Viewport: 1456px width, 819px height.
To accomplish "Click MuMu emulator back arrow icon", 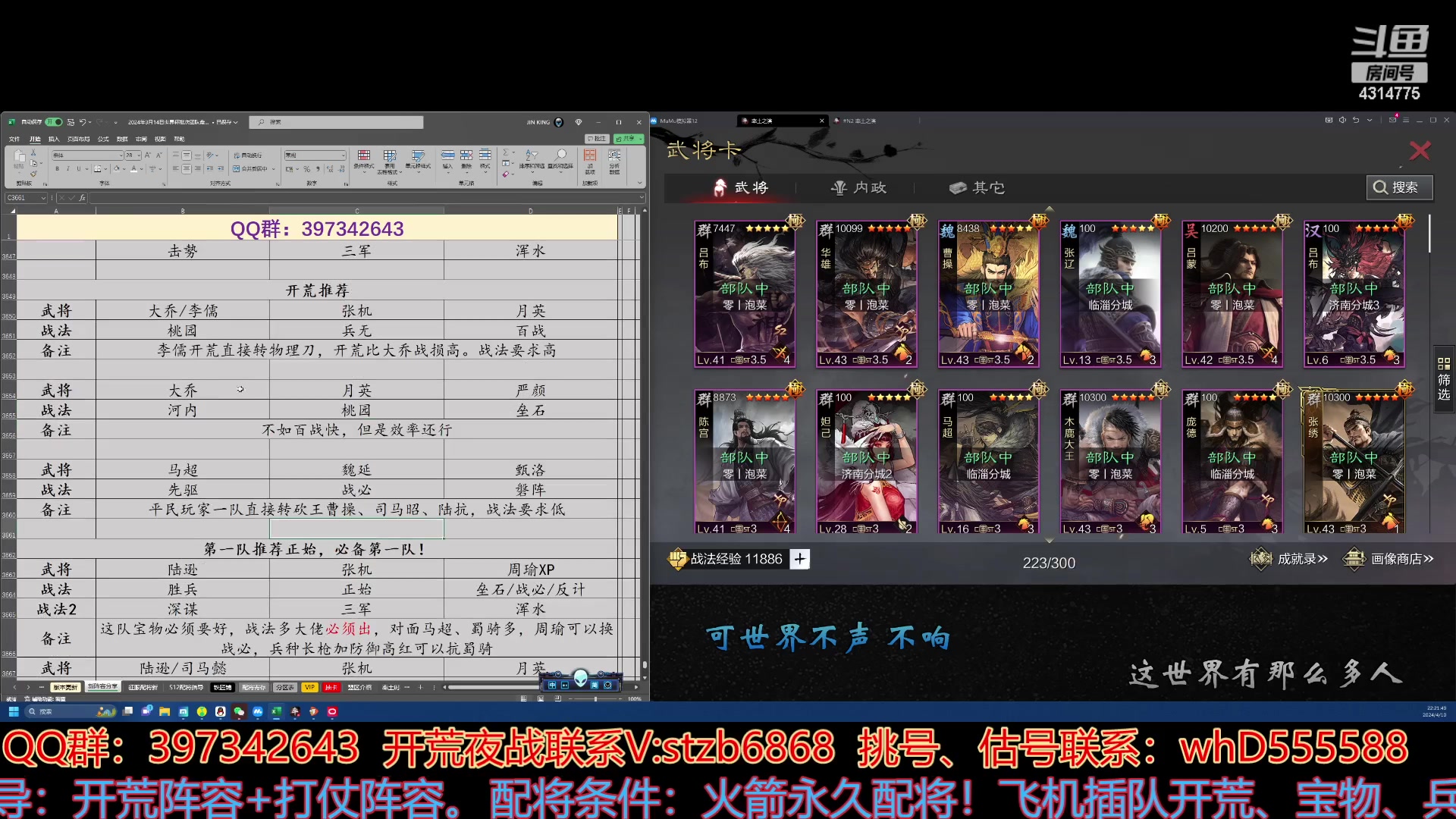I will pos(1356,121).
